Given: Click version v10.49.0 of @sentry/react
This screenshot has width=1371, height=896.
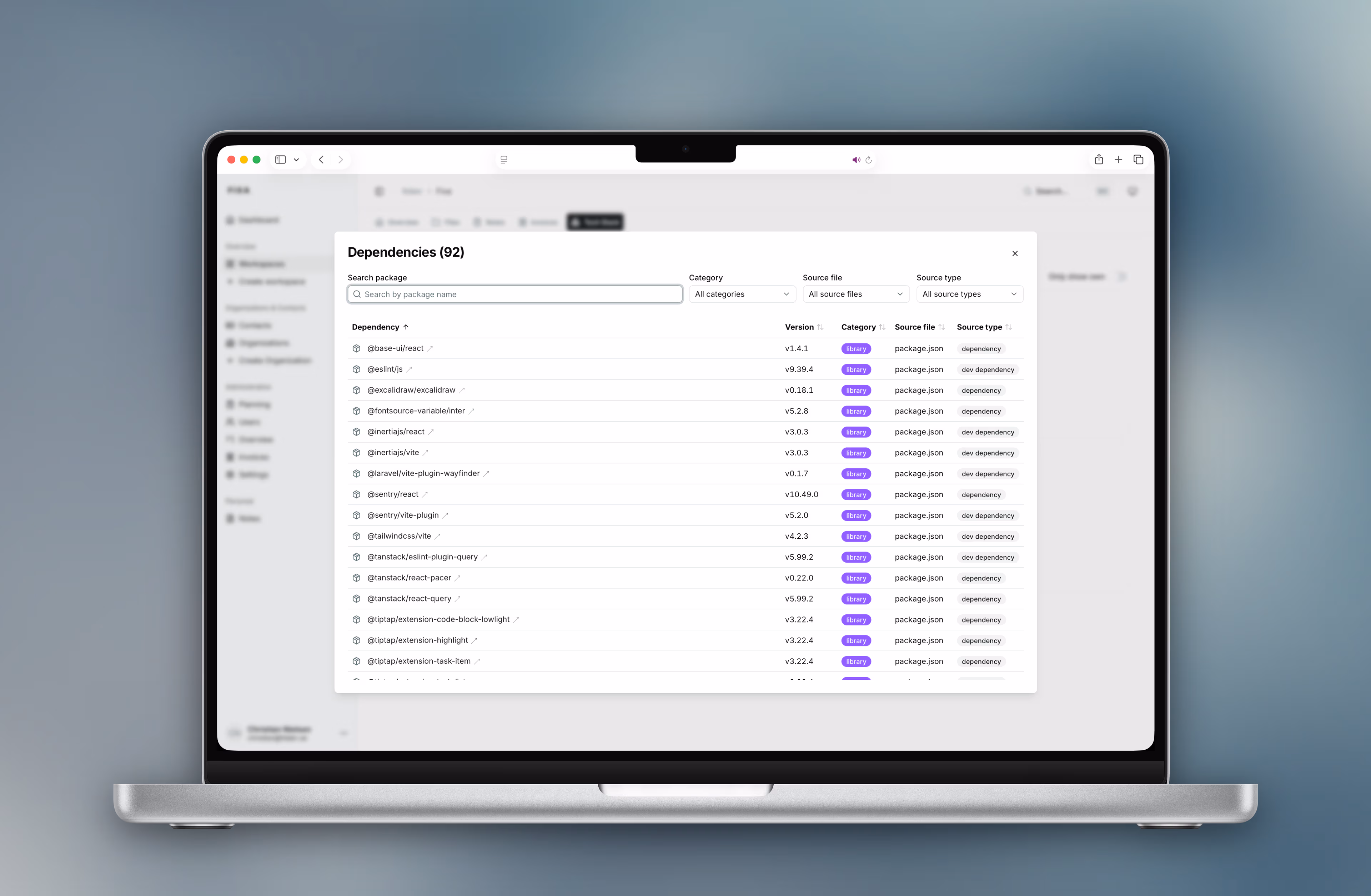Looking at the screenshot, I should pos(801,495).
